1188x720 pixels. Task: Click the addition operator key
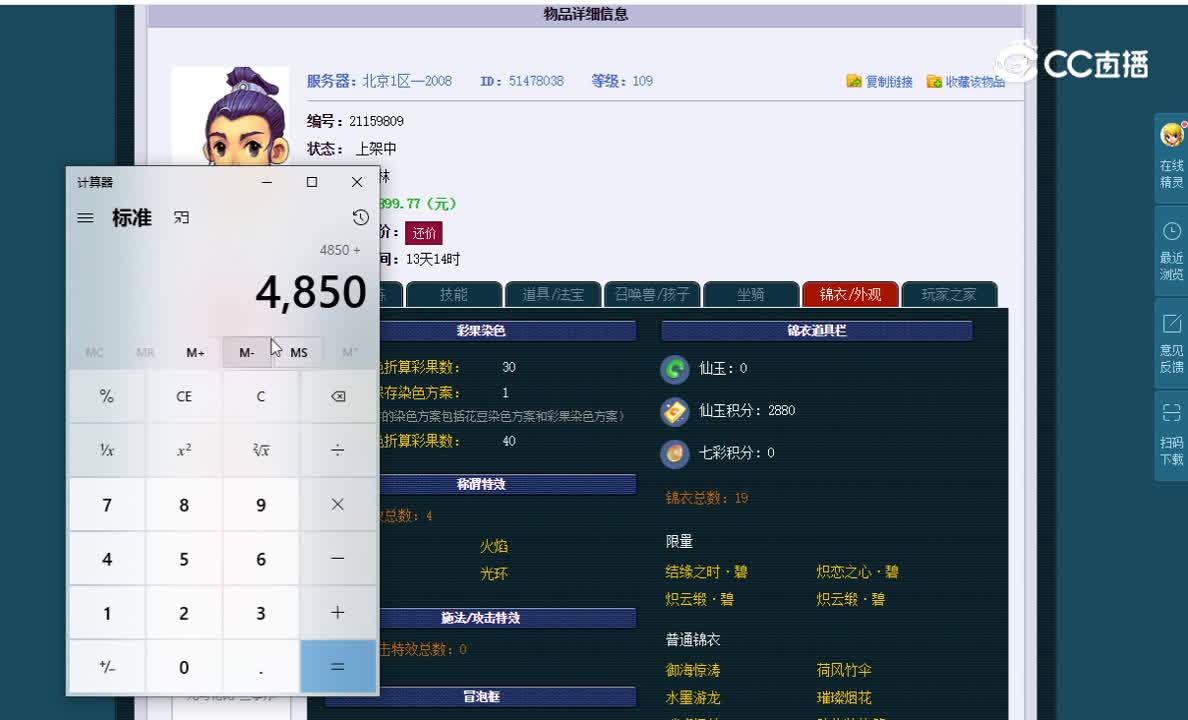[338, 612]
